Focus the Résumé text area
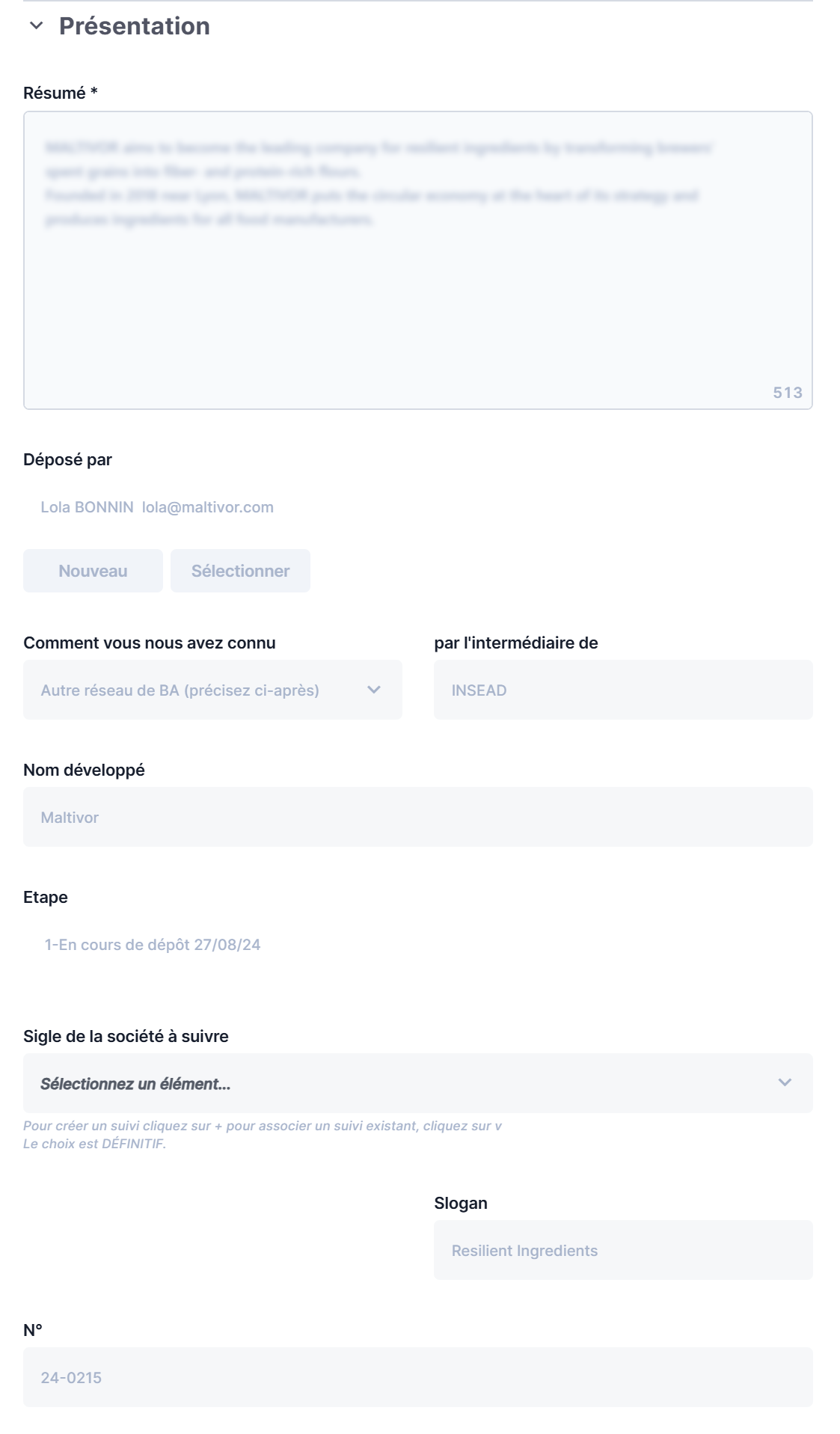The height and width of the screenshot is (1434, 840). click(417, 284)
